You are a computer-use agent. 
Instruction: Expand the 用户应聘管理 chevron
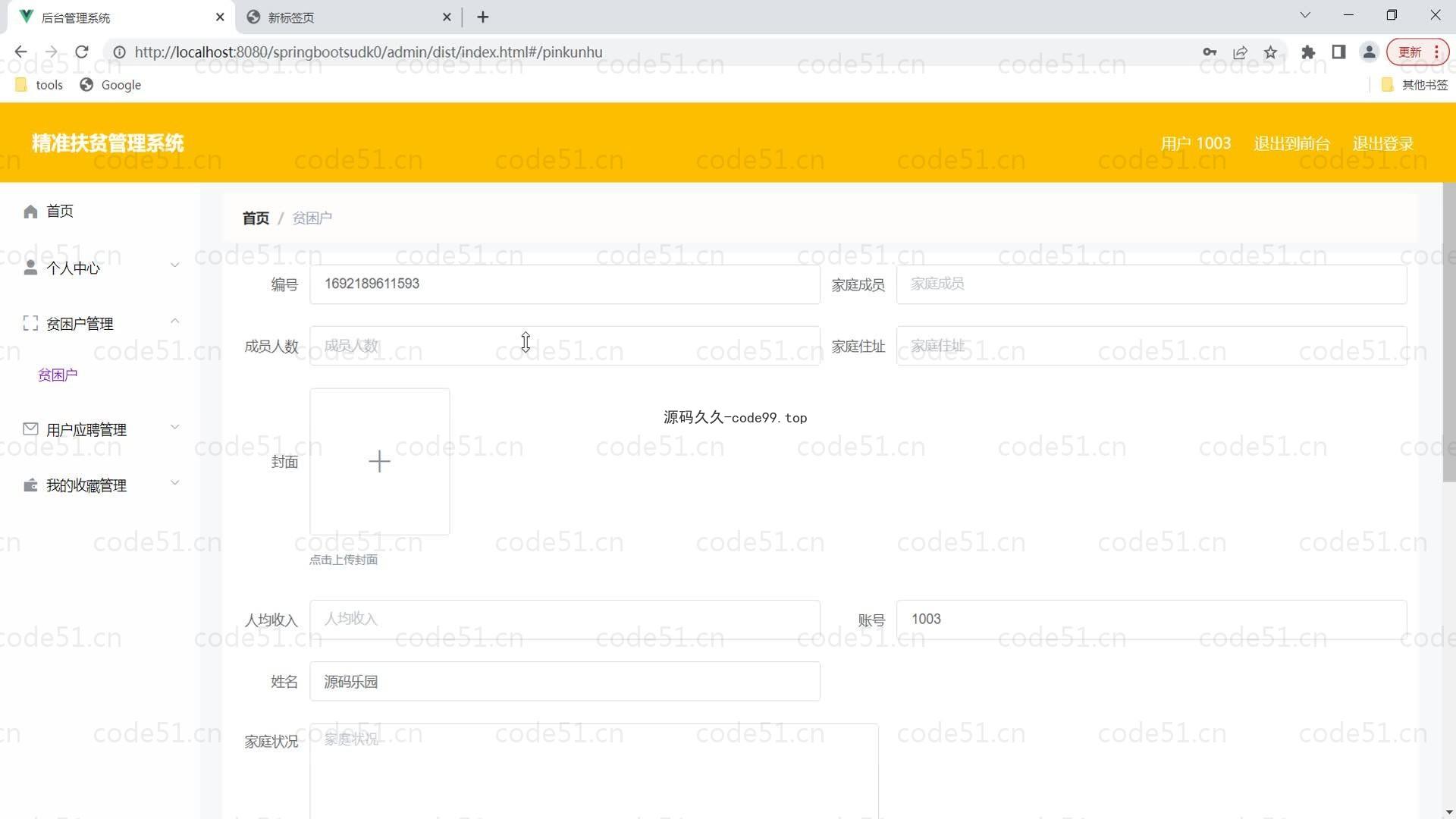coord(175,427)
